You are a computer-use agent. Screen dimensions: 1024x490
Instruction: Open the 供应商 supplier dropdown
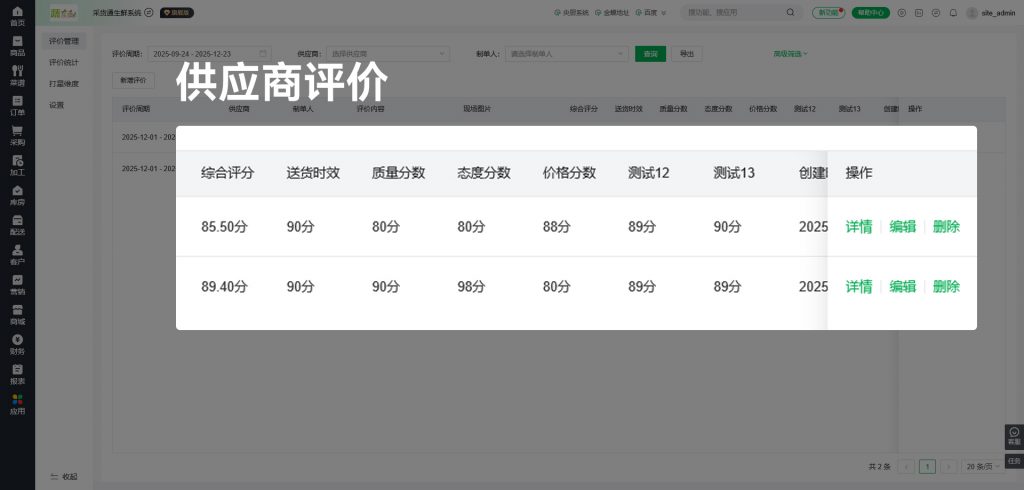pyautogui.click(x=385, y=53)
